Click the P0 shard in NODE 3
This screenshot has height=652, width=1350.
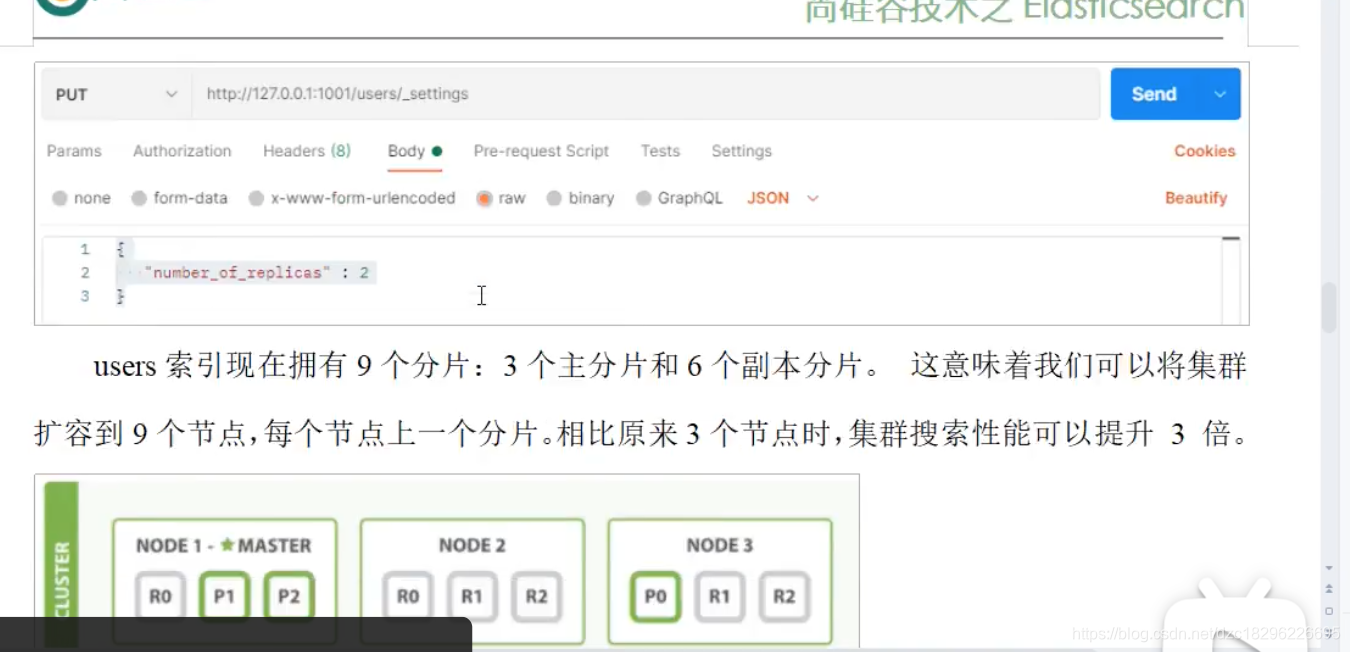pyautogui.click(x=655, y=596)
